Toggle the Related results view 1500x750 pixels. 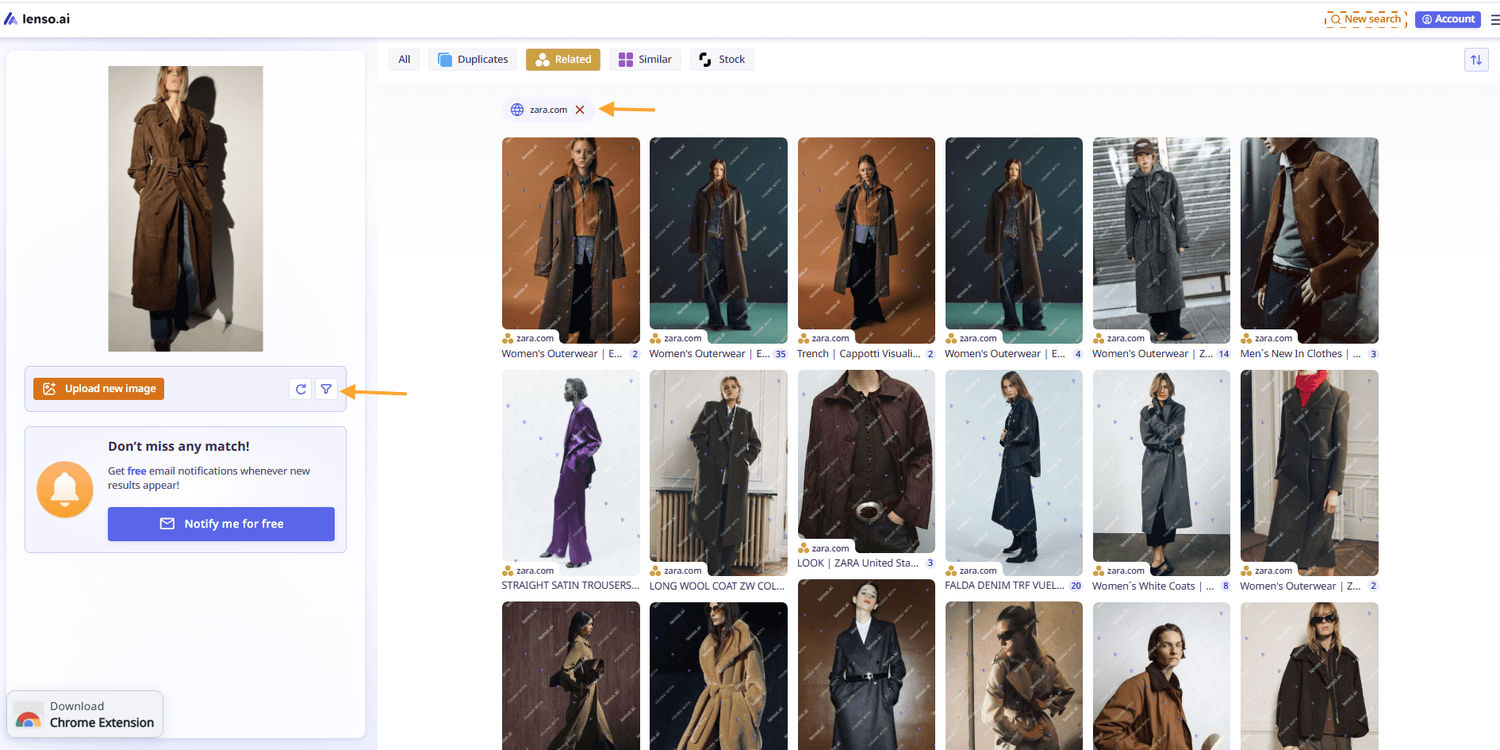tap(563, 59)
